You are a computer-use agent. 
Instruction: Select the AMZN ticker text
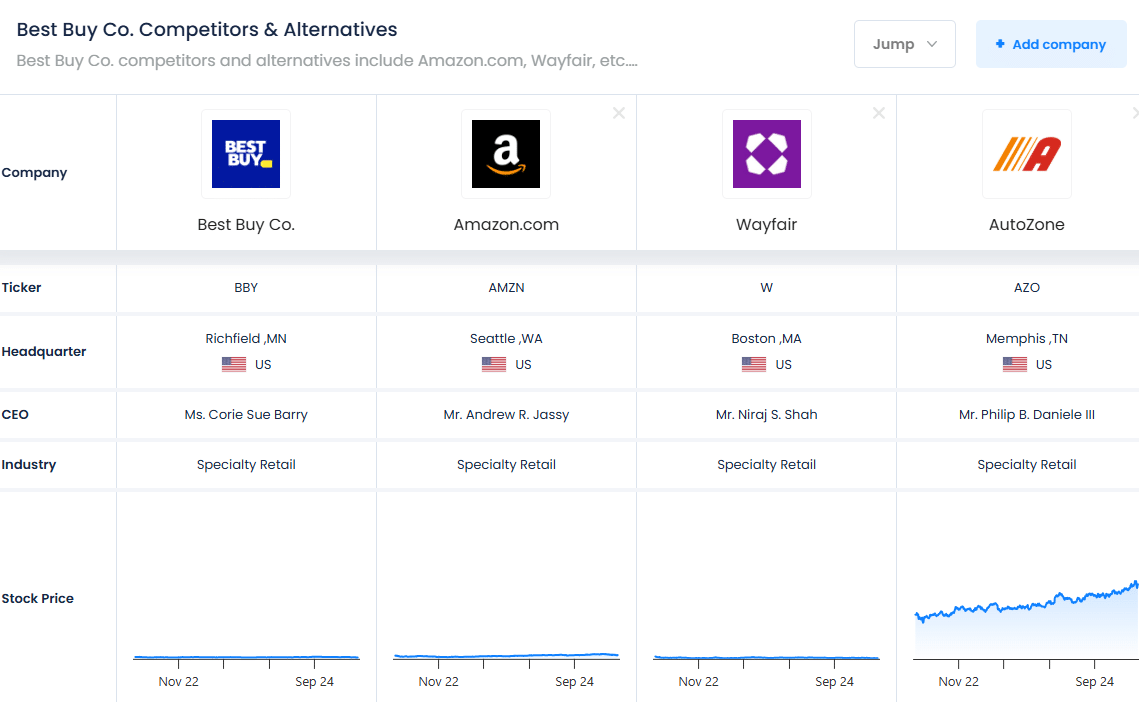[x=506, y=288]
